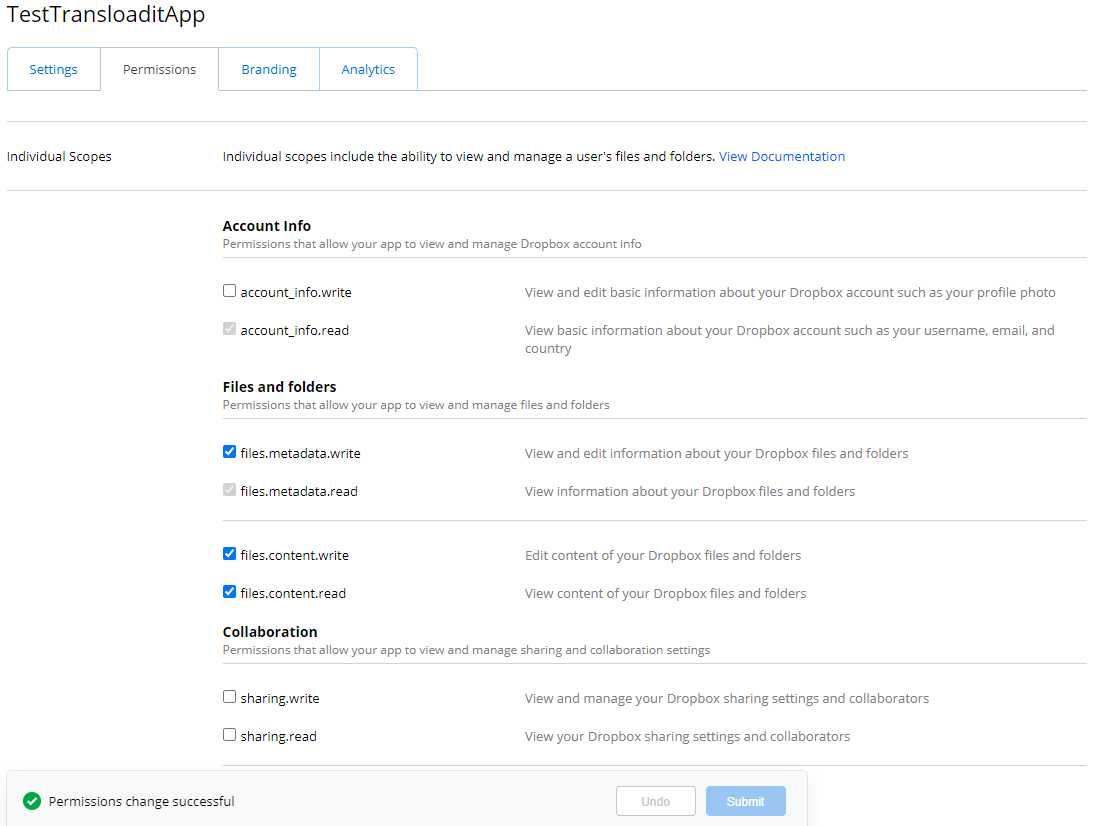Click the disabled files.metadata.read checkbox

(229, 489)
